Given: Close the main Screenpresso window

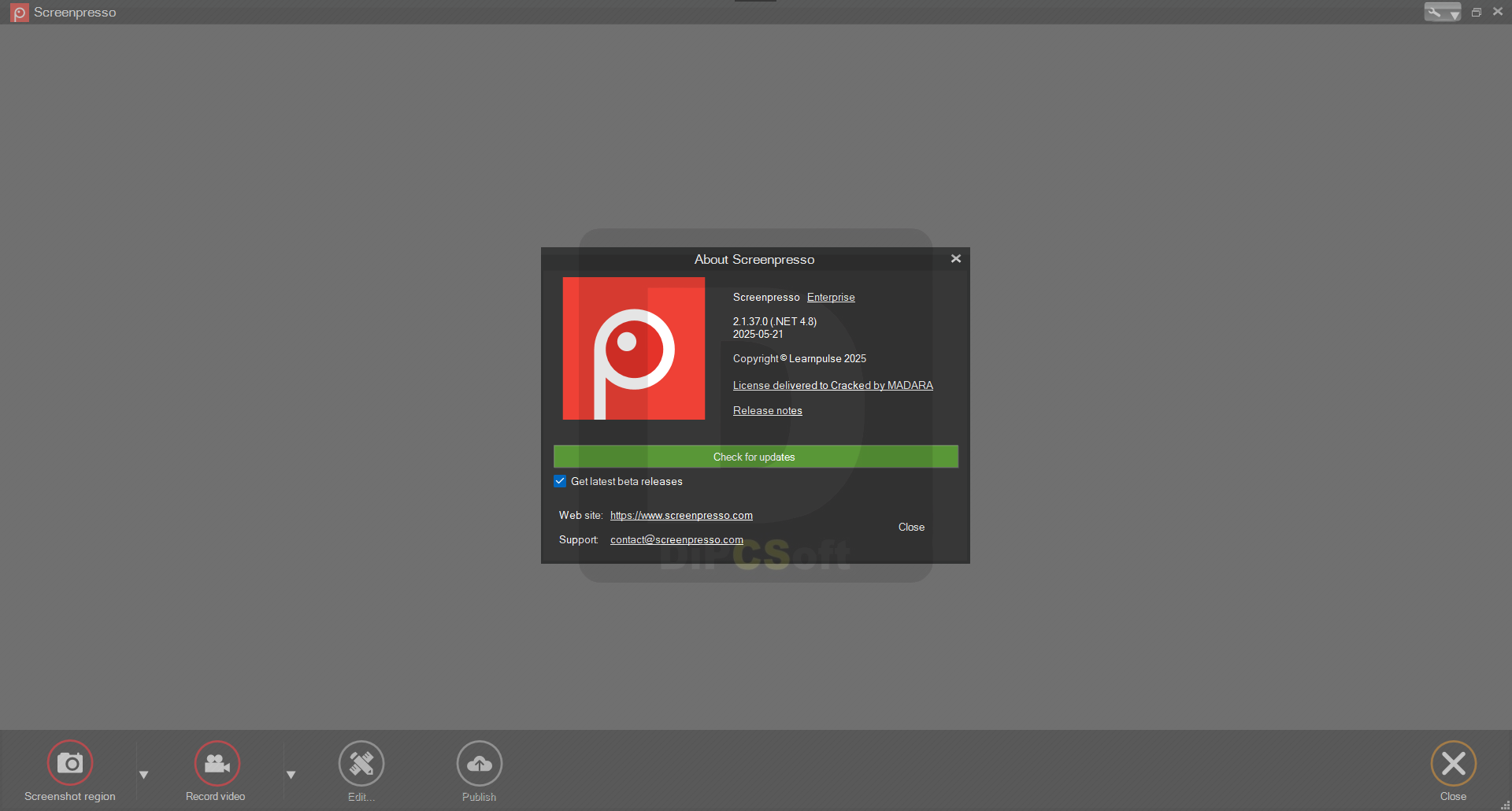Looking at the screenshot, I should coord(1498,12).
